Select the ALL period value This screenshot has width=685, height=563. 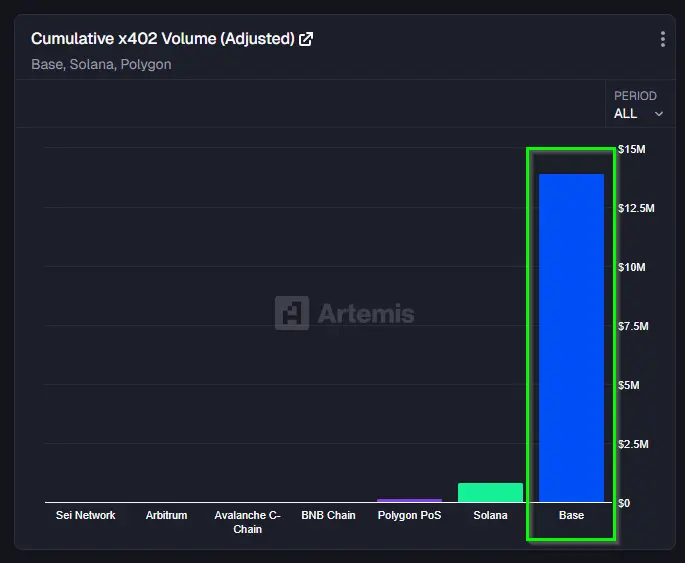coord(626,114)
